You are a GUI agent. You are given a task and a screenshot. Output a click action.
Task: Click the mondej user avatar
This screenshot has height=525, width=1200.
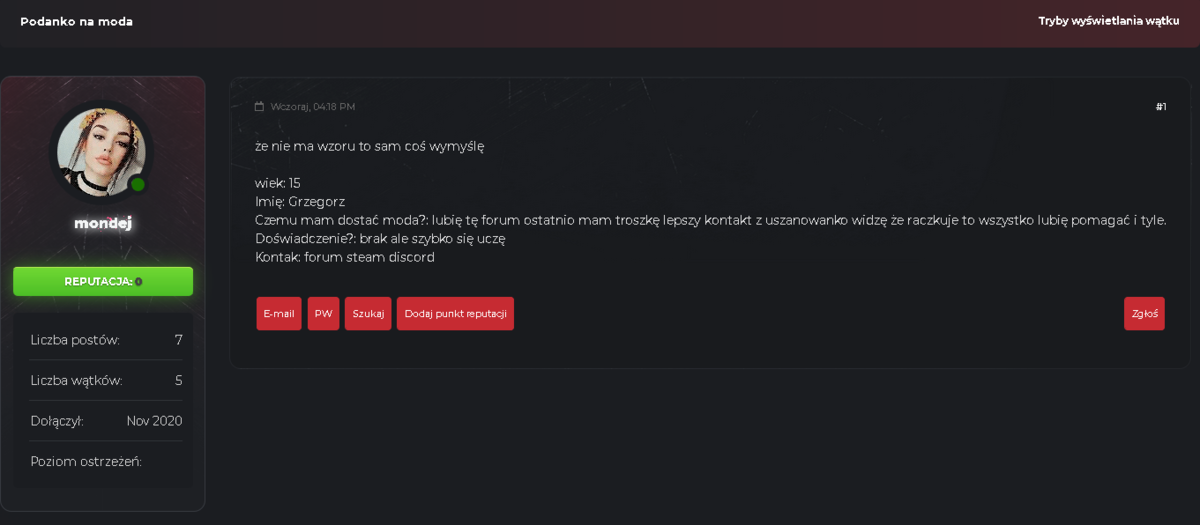point(101,153)
